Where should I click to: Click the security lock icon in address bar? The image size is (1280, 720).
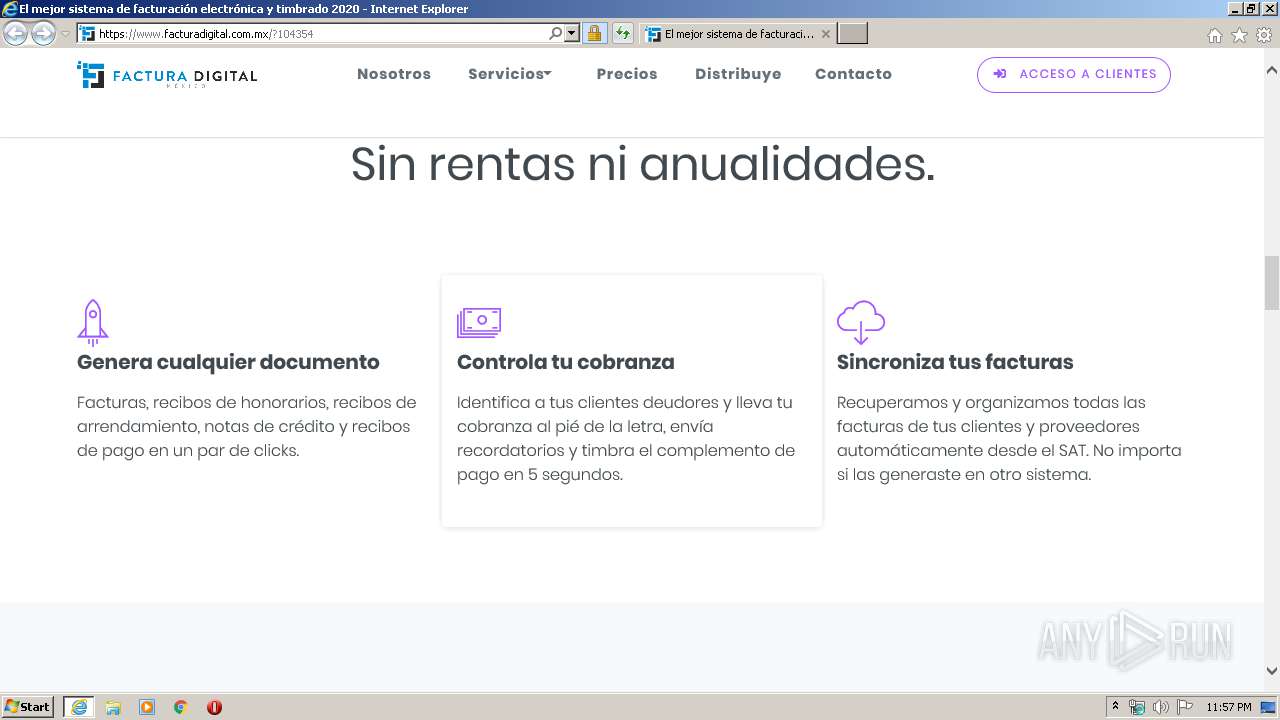(x=594, y=34)
